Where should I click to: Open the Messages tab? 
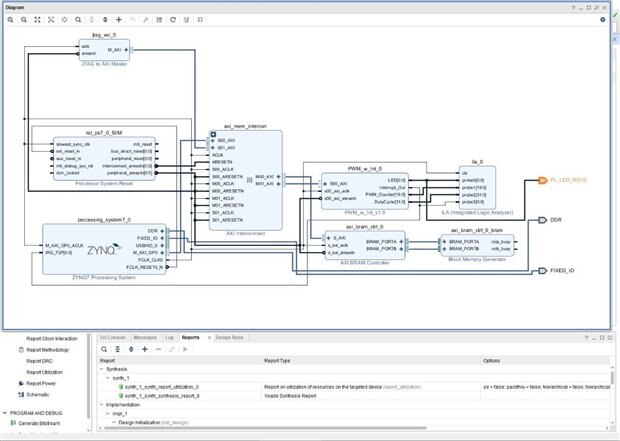pyautogui.click(x=144, y=338)
